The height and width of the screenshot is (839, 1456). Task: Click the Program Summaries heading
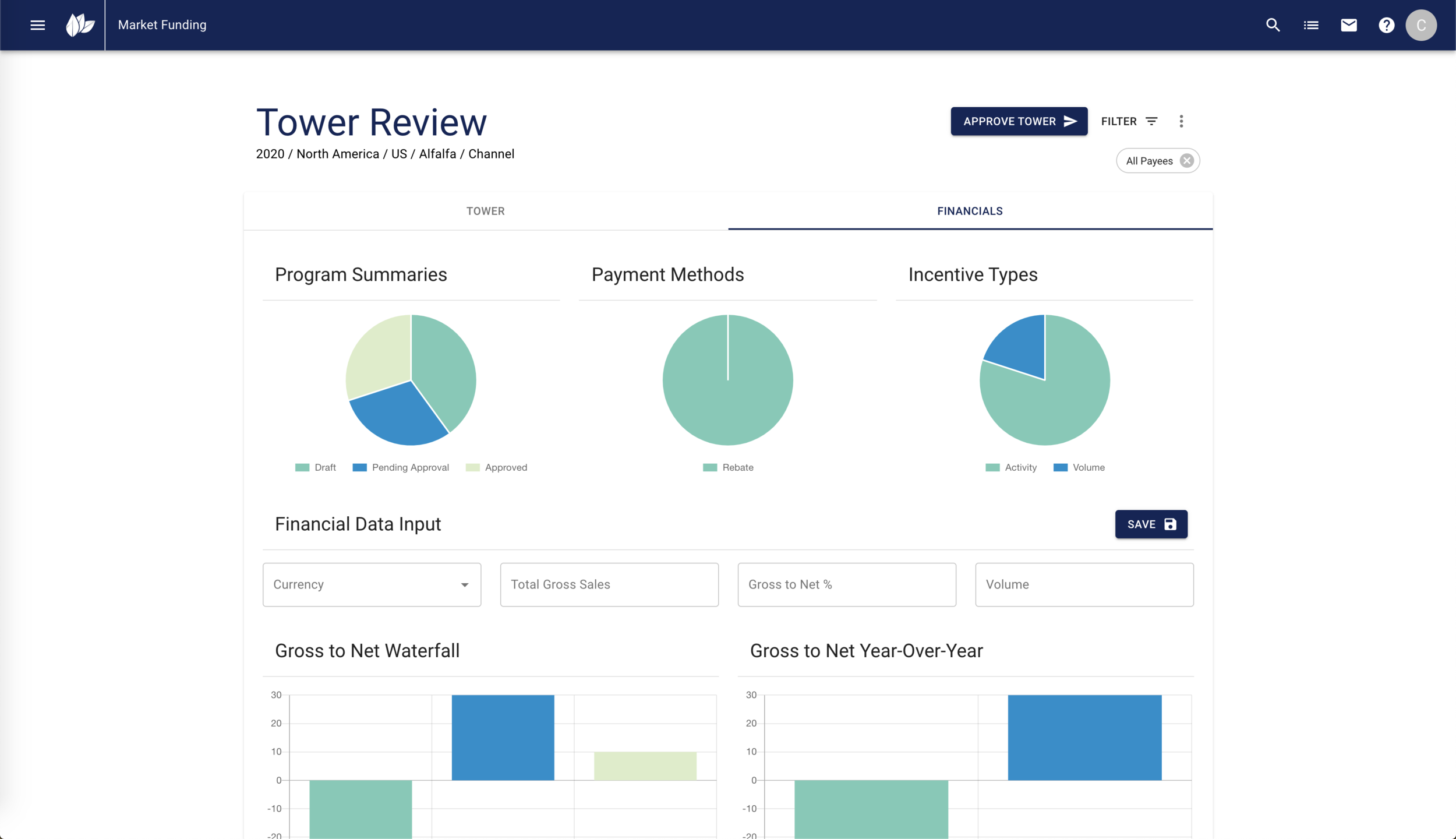click(361, 274)
